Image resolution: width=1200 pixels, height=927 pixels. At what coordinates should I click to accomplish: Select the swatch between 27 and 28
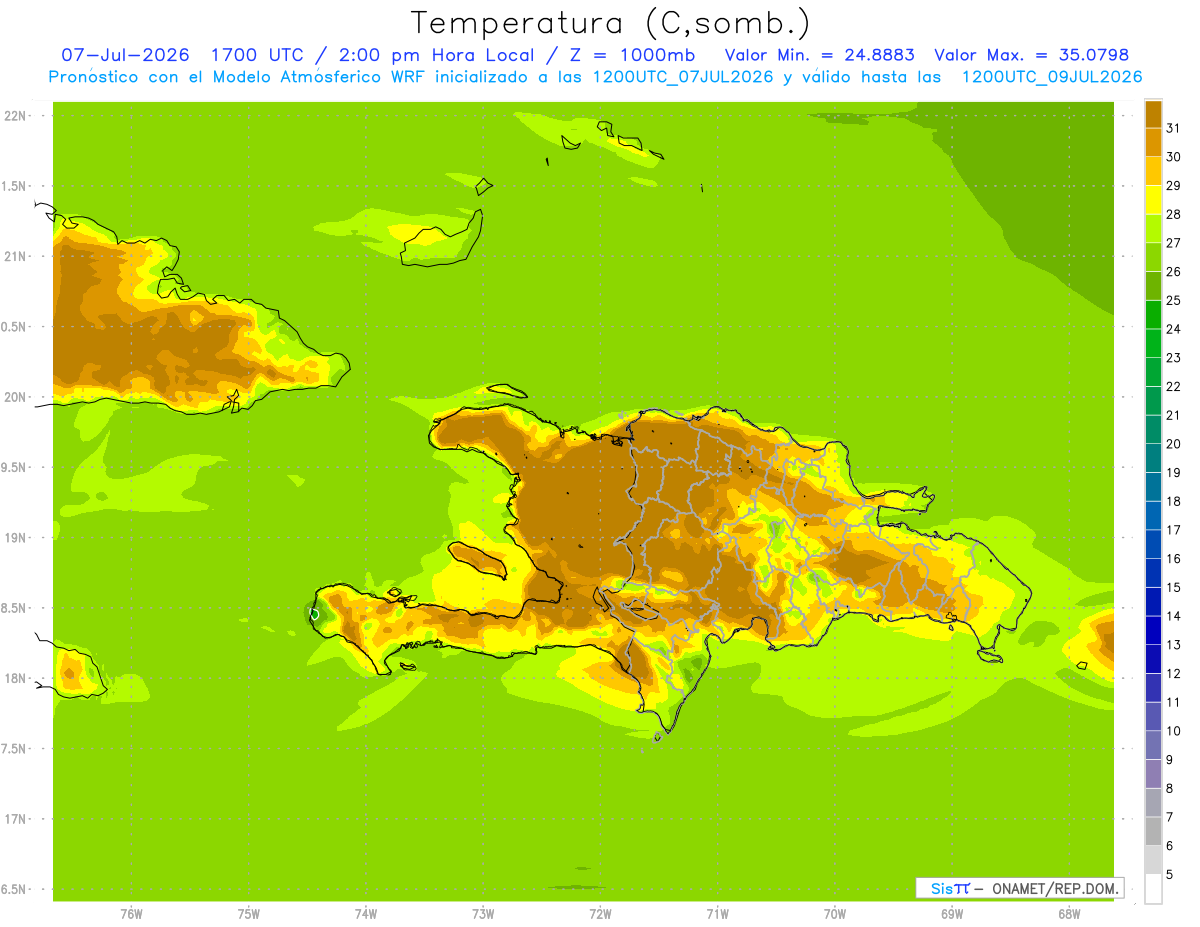(1153, 228)
